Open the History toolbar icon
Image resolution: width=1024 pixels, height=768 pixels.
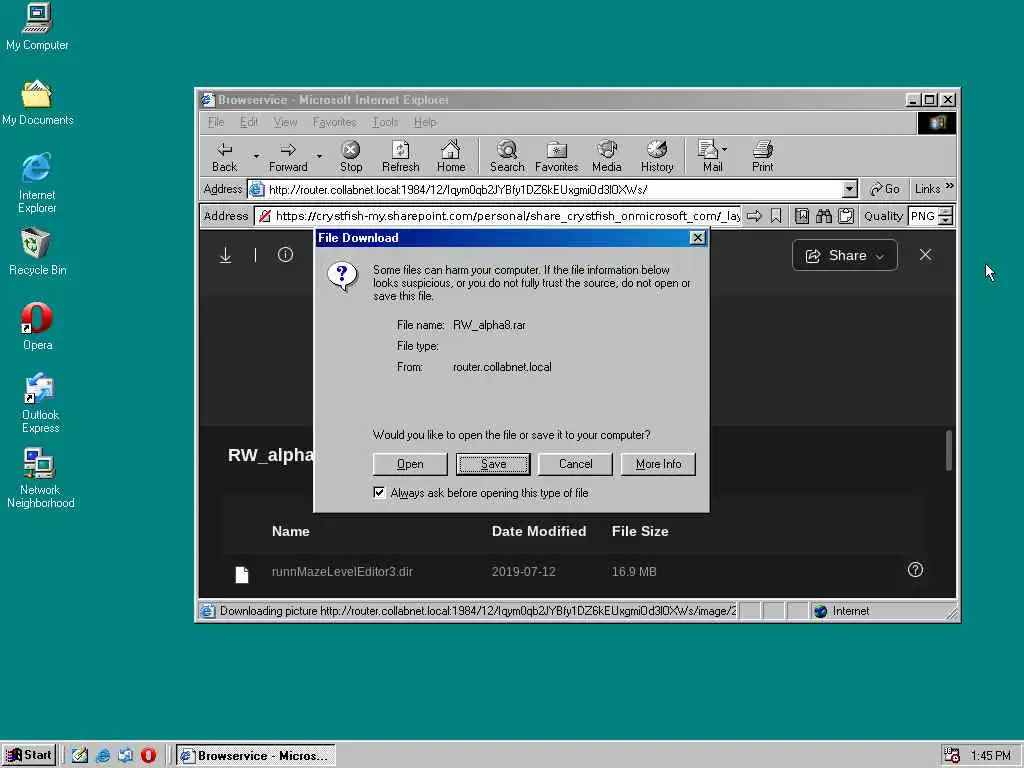click(x=656, y=157)
